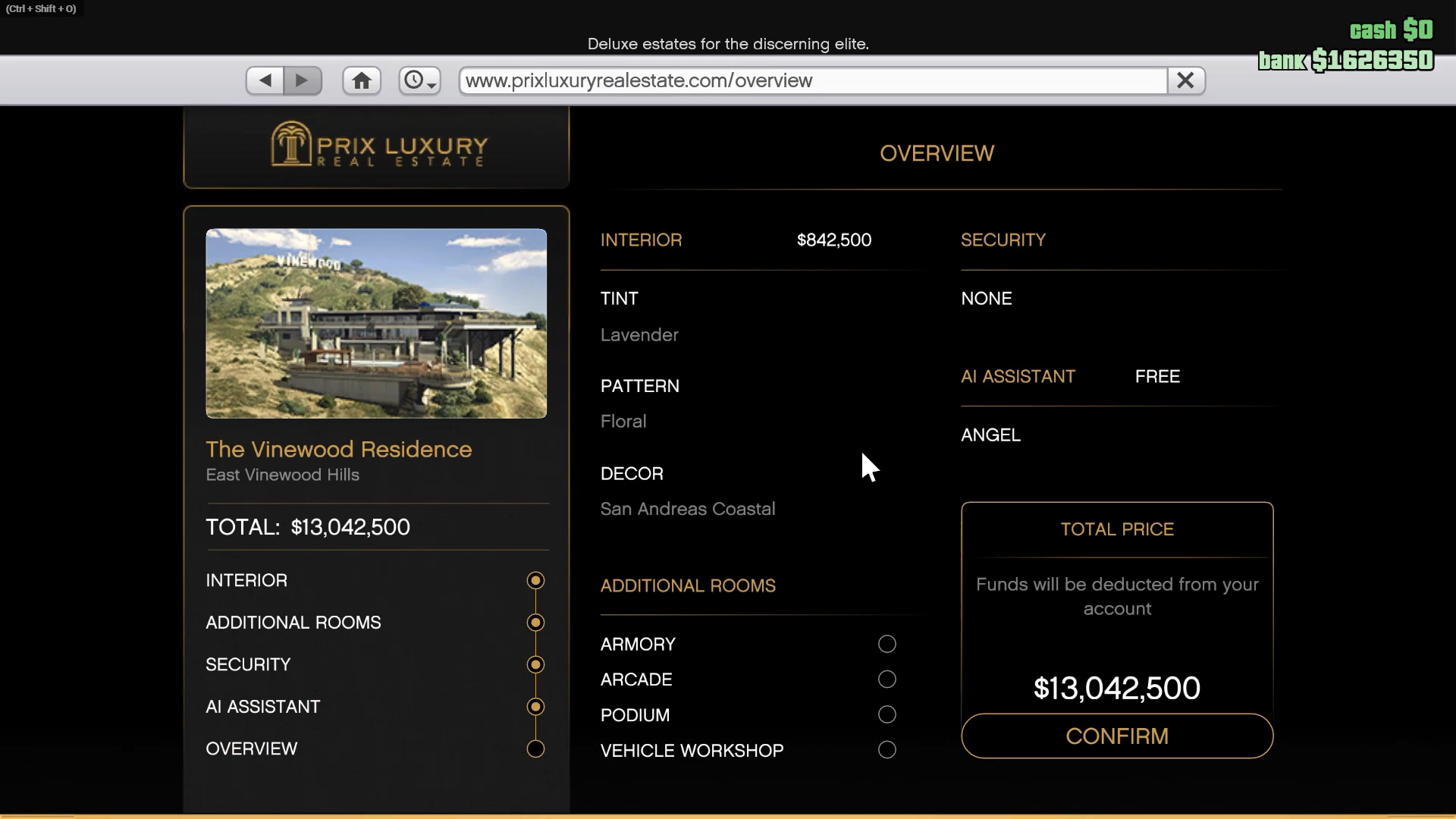Open the browser history dropdown
Viewport: 1456px width, 819px height.
419,80
